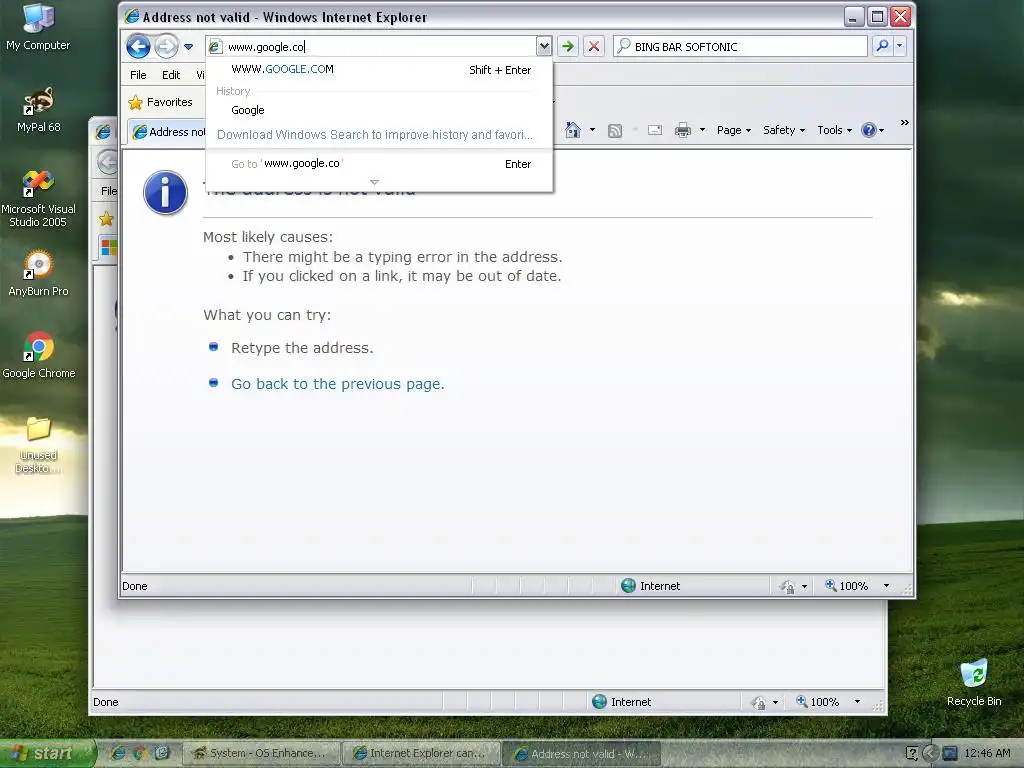The width and height of the screenshot is (1024, 768).
Task: Open the Edit menu
Action: (171, 75)
